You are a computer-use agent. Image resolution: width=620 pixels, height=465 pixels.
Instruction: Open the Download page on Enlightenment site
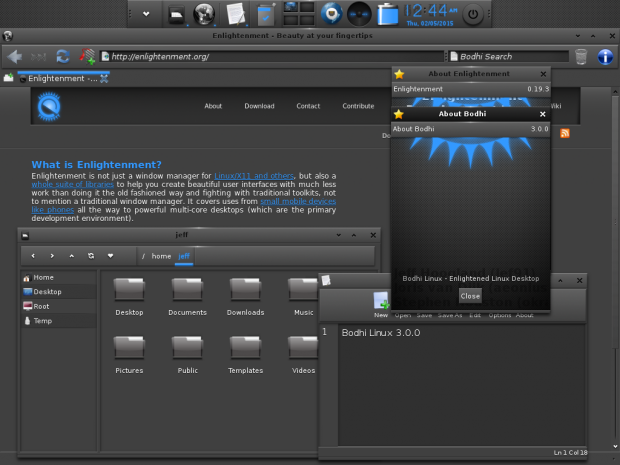[259, 106]
